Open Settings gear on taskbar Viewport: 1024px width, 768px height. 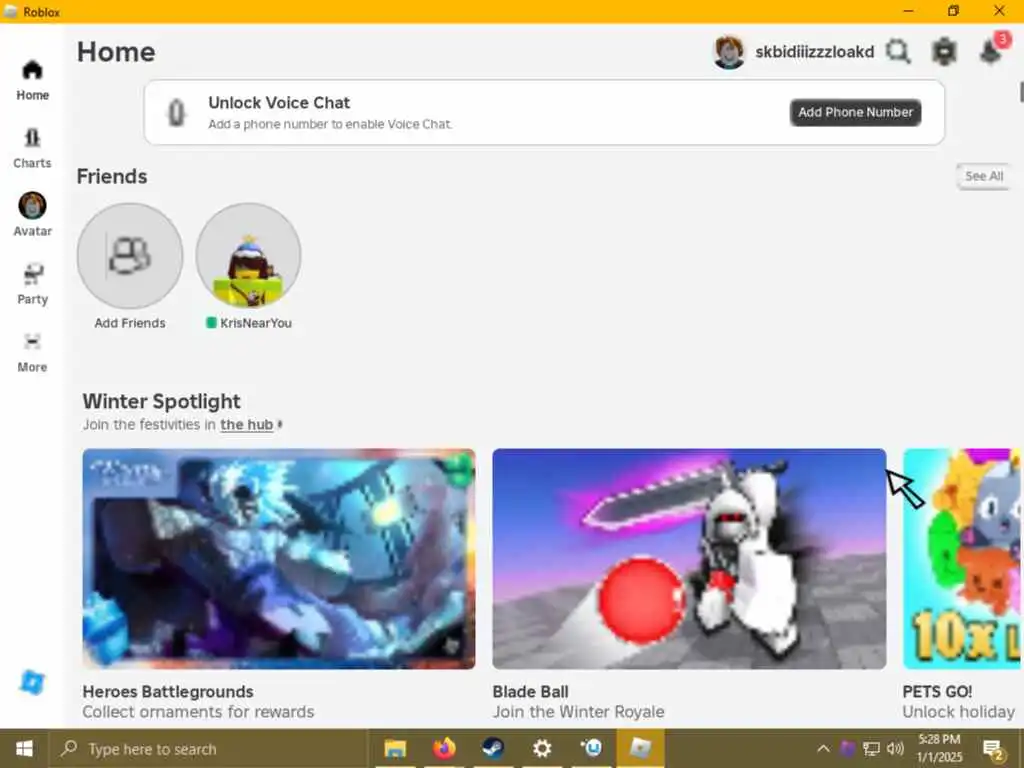[542, 748]
